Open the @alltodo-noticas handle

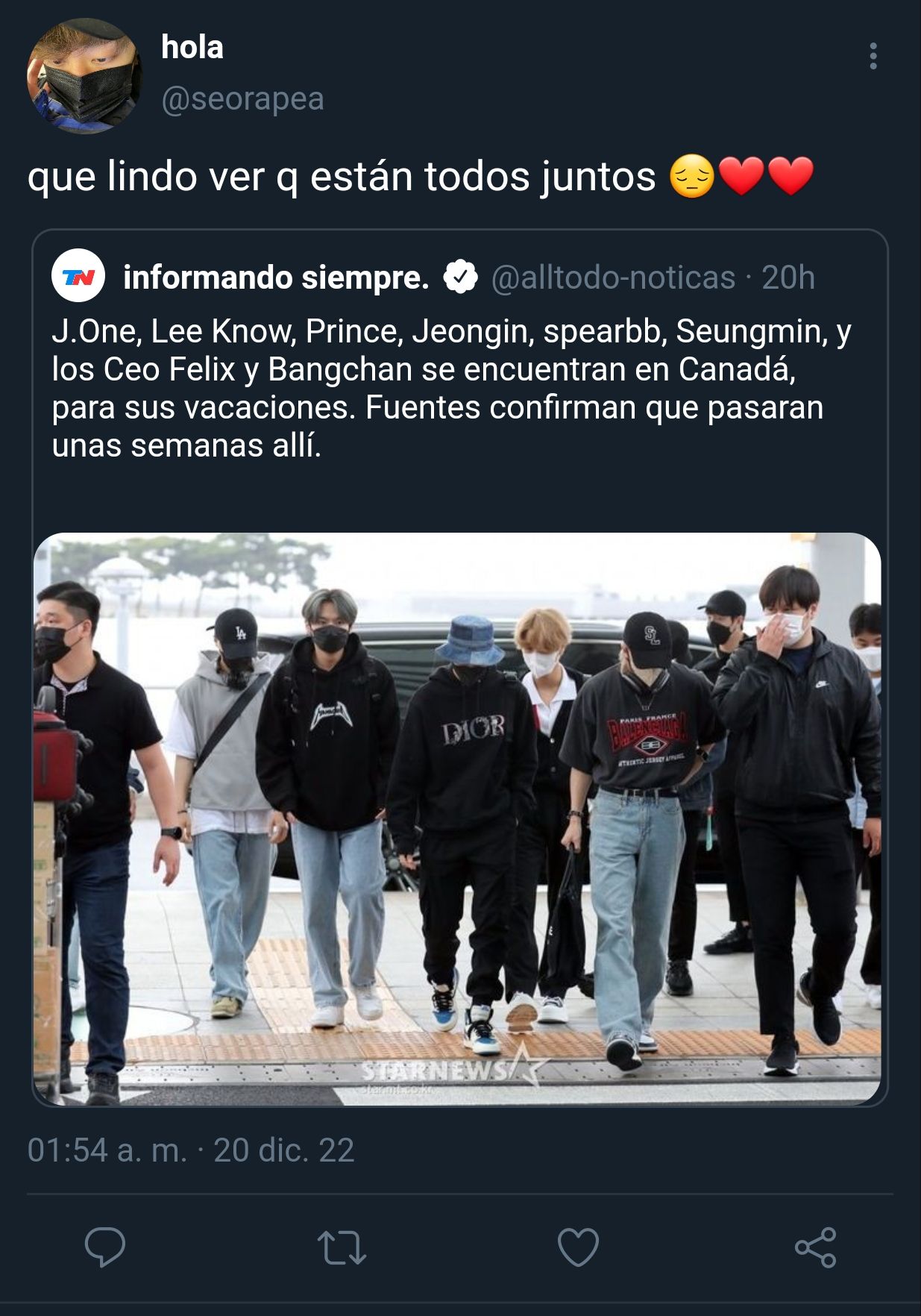point(613,278)
